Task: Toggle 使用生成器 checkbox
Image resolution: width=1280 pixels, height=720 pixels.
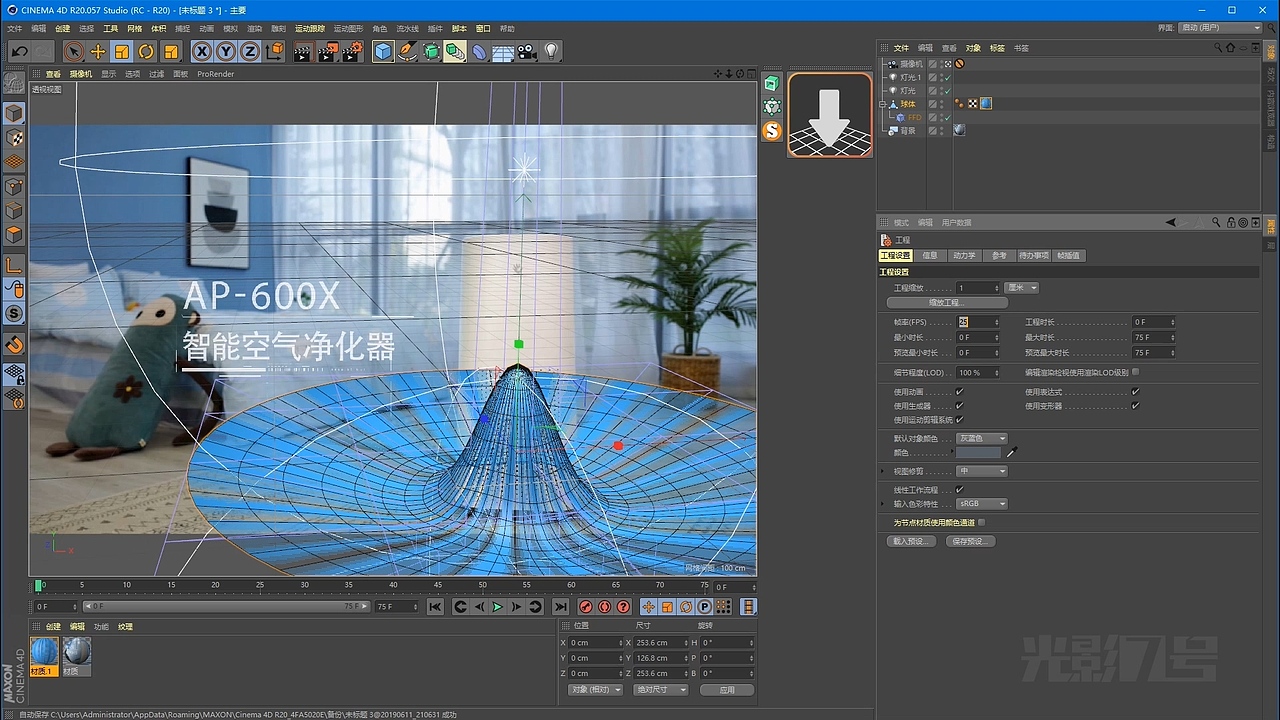Action: click(x=959, y=406)
